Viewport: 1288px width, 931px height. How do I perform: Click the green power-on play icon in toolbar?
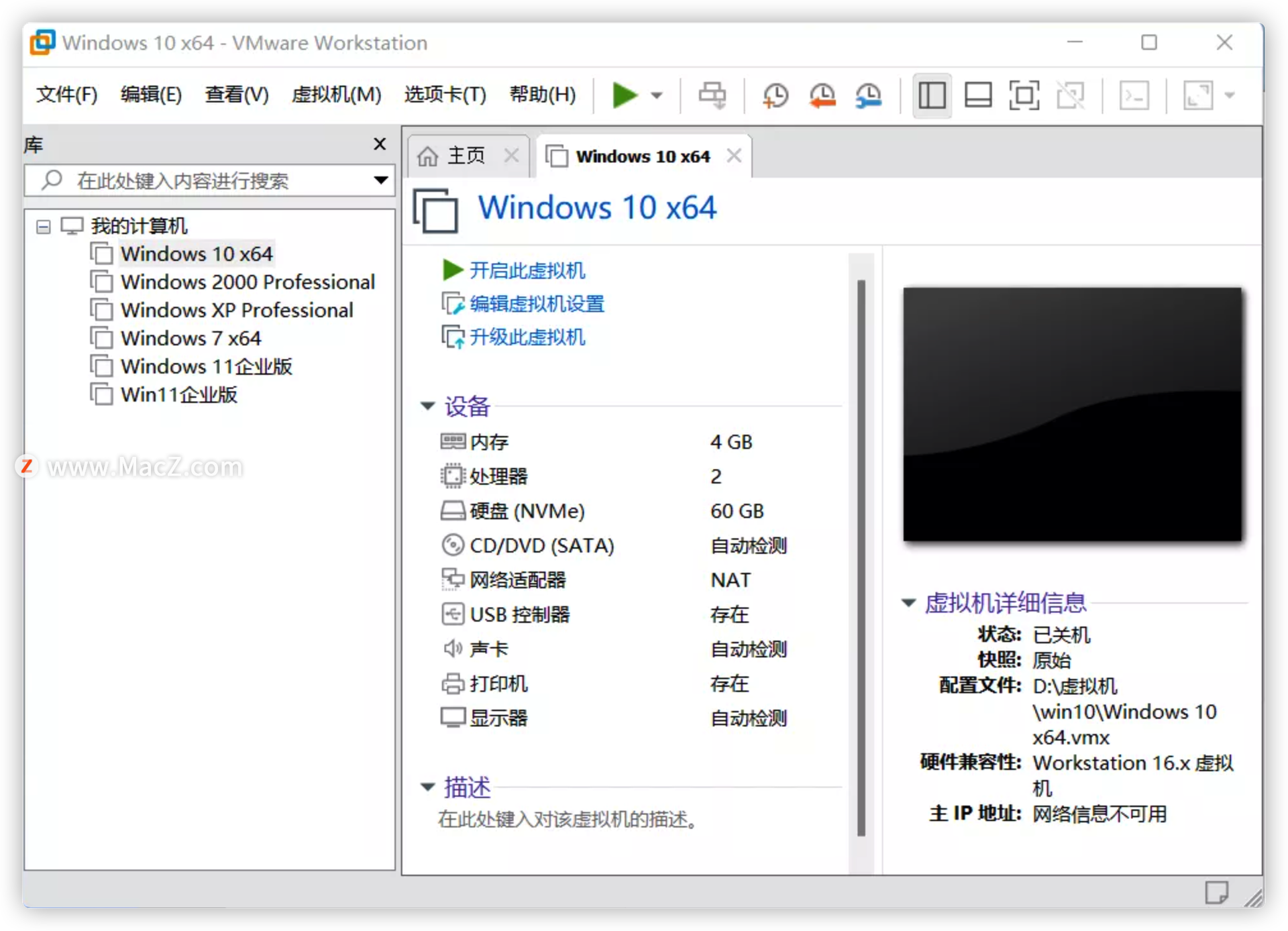[x=625, y=95]
